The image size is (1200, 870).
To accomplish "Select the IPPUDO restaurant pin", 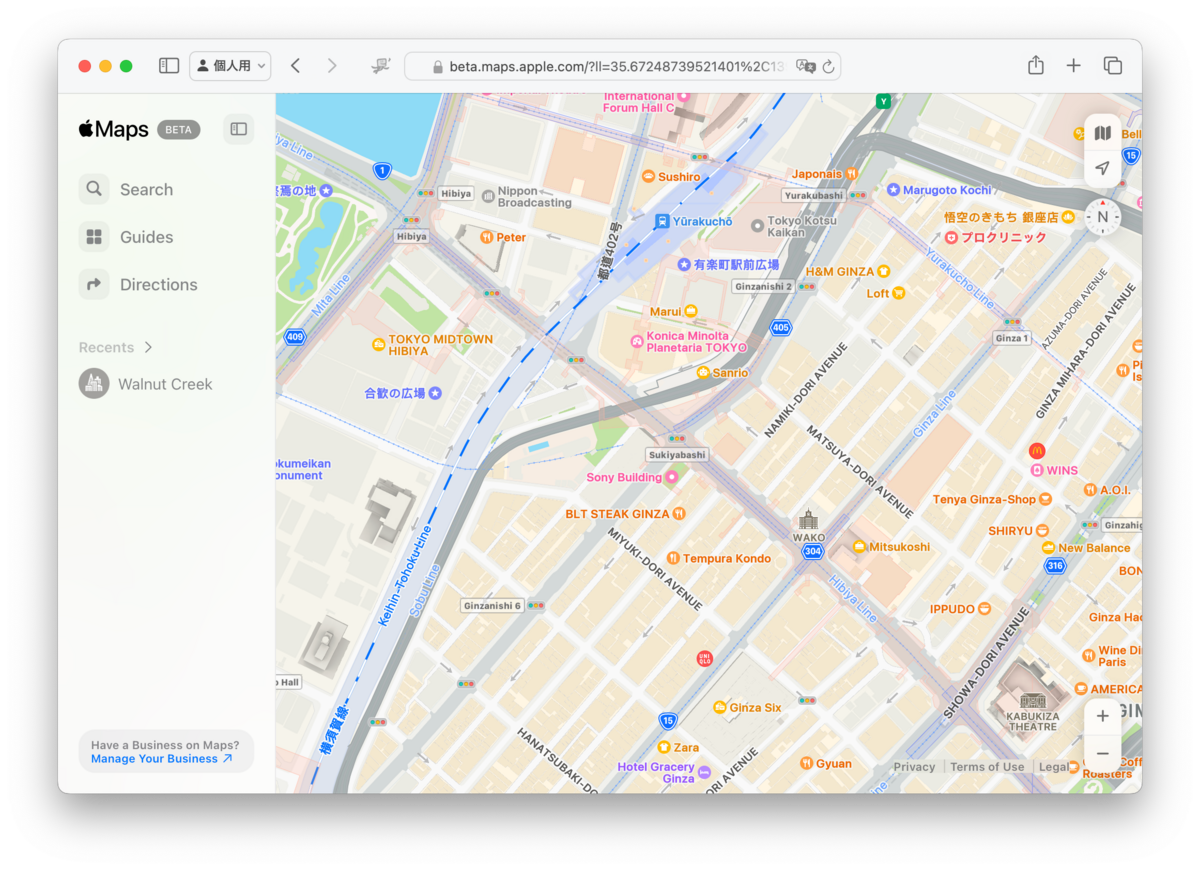I will click(984, 608).
